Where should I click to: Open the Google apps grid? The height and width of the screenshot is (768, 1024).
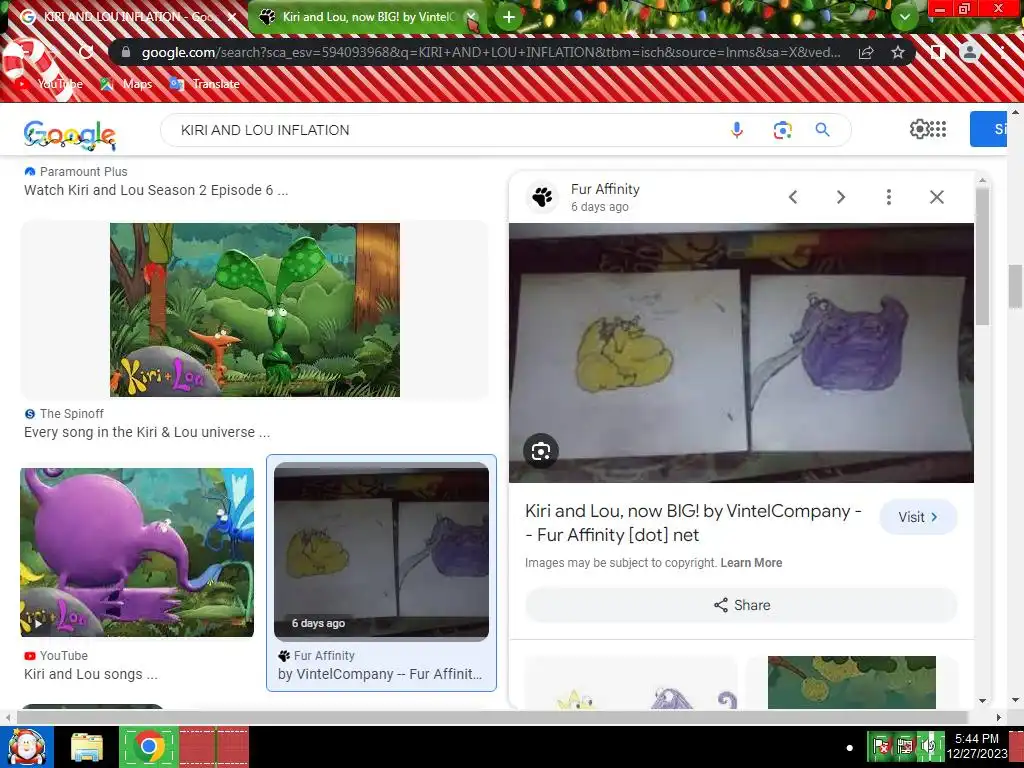click(938, 129)
